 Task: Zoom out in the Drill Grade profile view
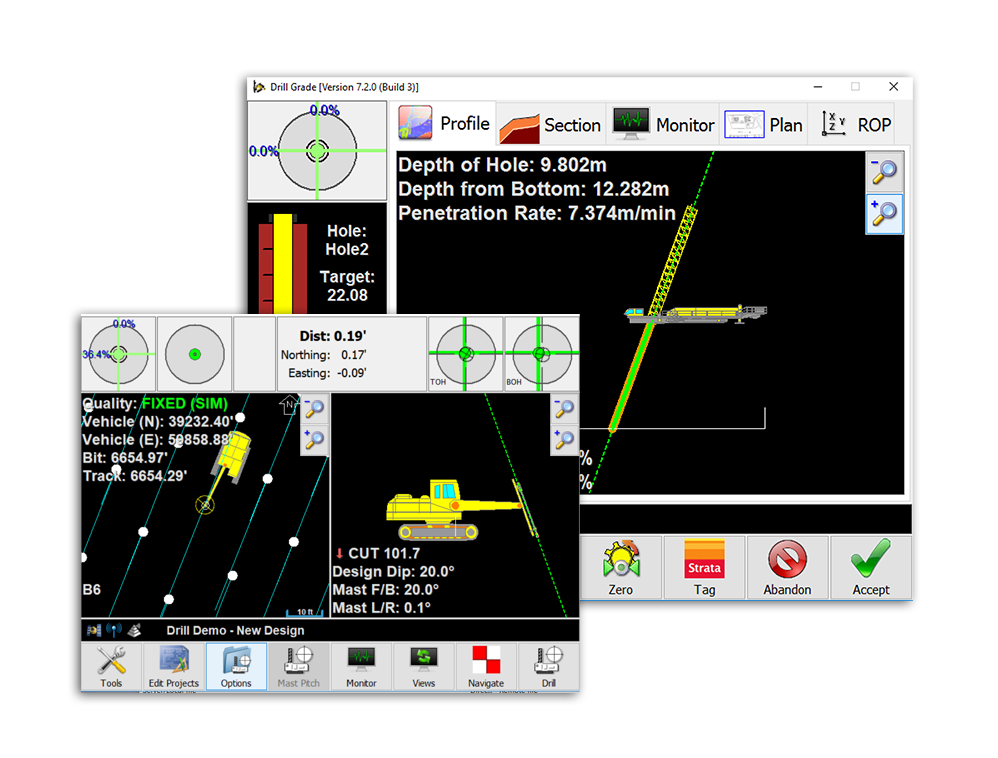pos(884,171)
